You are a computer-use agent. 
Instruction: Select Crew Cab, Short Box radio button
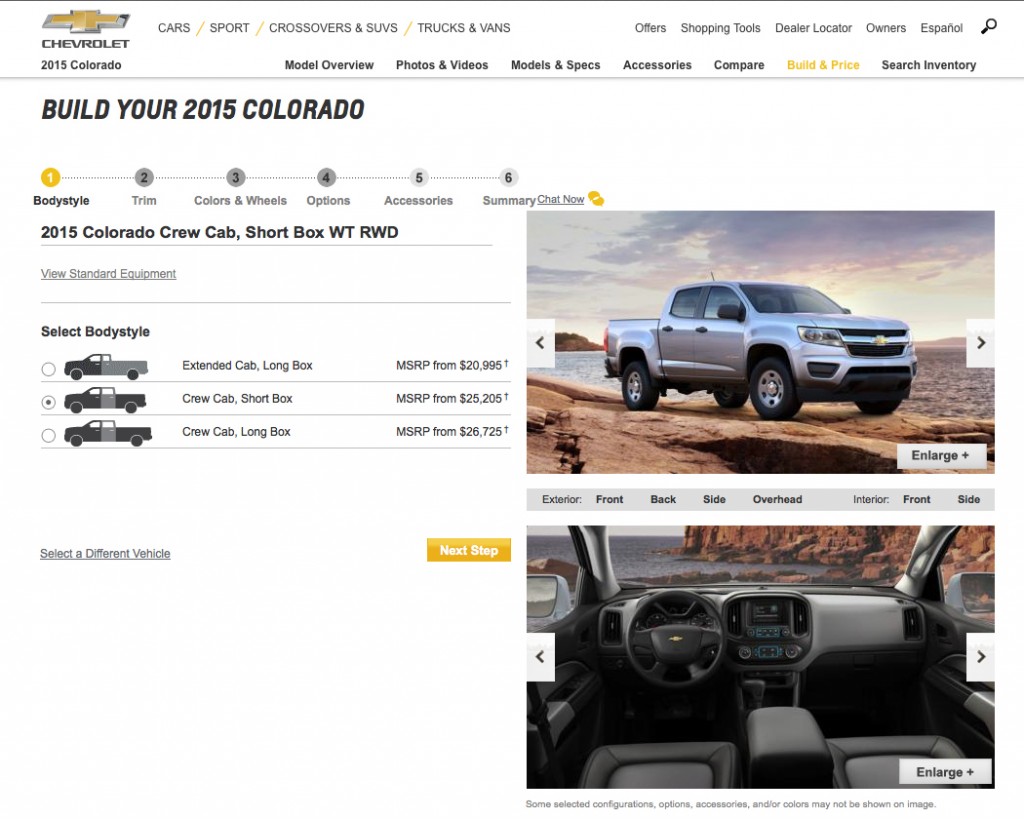[x=48, y=402]
